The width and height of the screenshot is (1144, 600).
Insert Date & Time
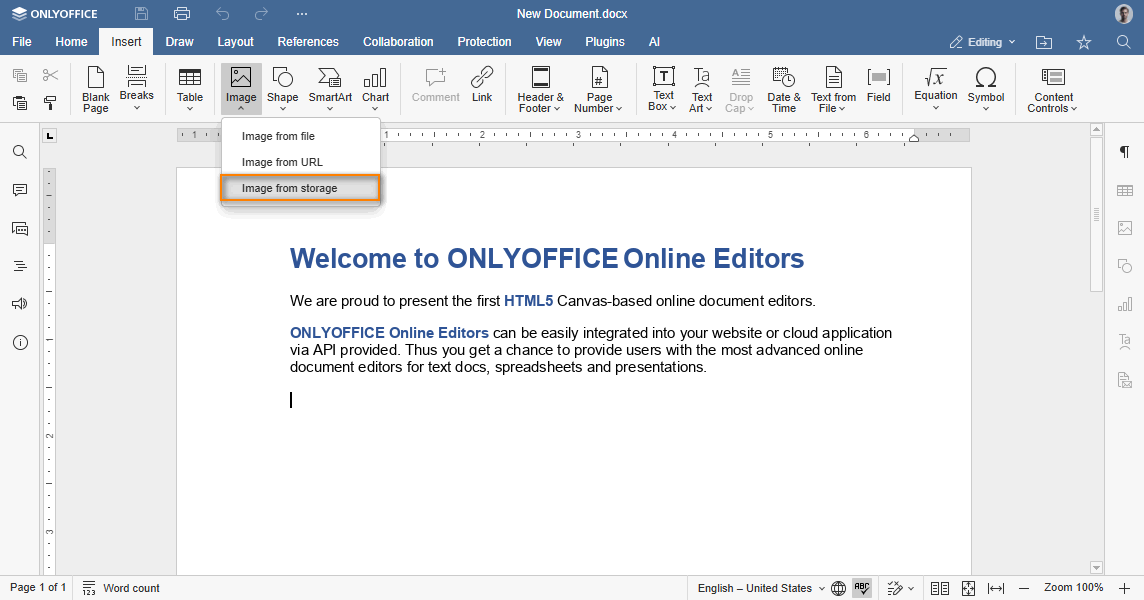point(784,89)
